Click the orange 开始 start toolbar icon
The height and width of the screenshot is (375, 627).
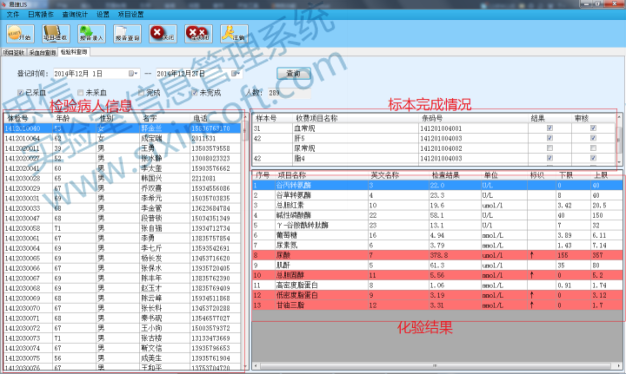point(20,34)
